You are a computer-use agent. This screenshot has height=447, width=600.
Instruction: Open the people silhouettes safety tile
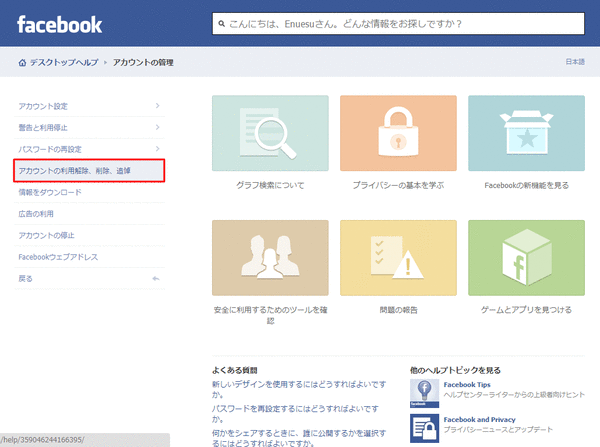click(x=270, y=258)
